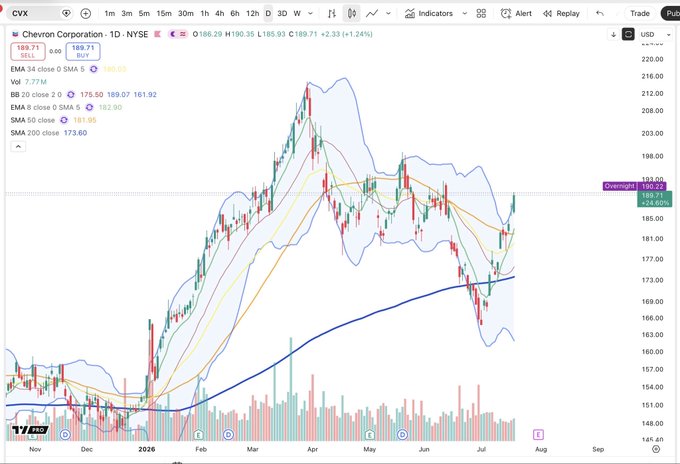Select the Line chart style icon

(372, 14)
